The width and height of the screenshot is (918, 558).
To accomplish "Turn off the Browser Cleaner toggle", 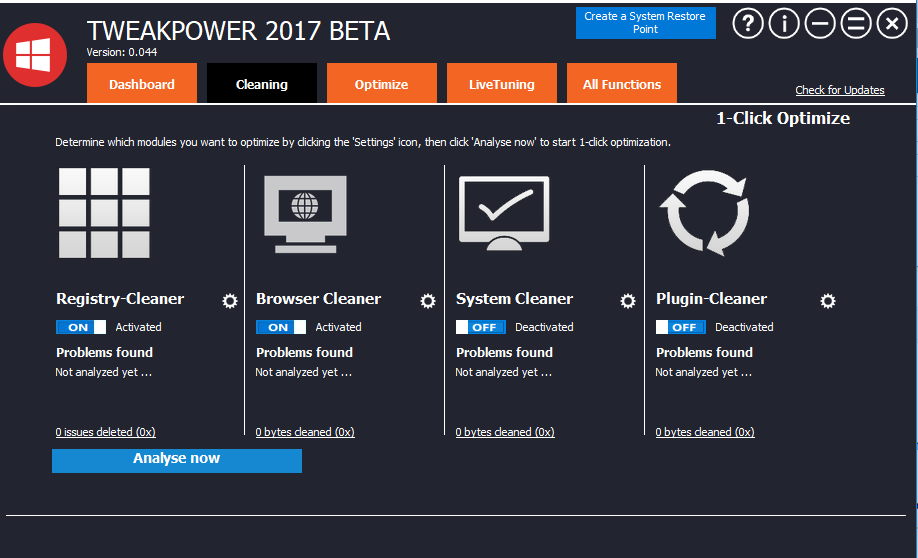I will 281,327.
